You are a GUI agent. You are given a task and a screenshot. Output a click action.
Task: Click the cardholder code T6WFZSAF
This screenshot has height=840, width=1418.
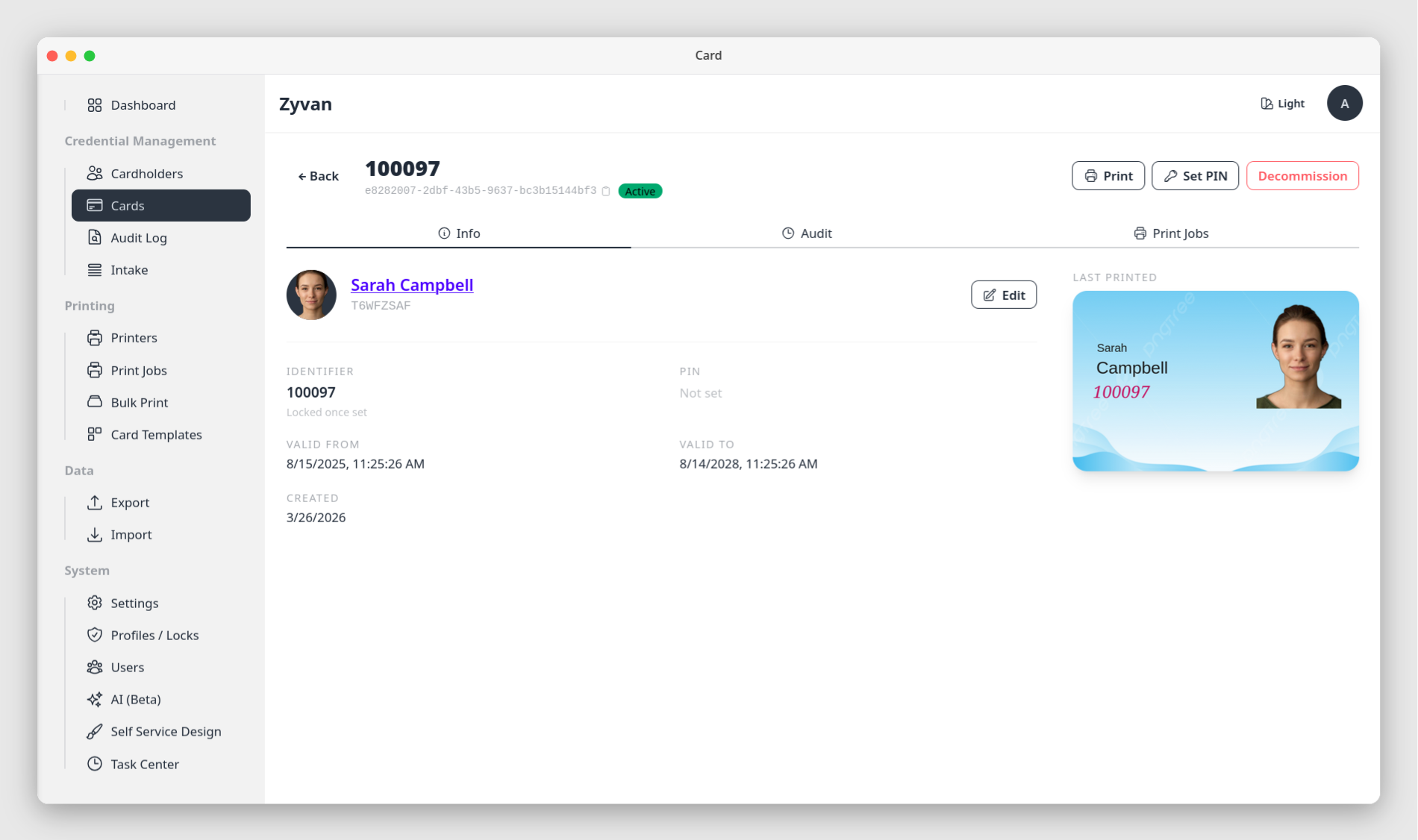click(381, 306)
